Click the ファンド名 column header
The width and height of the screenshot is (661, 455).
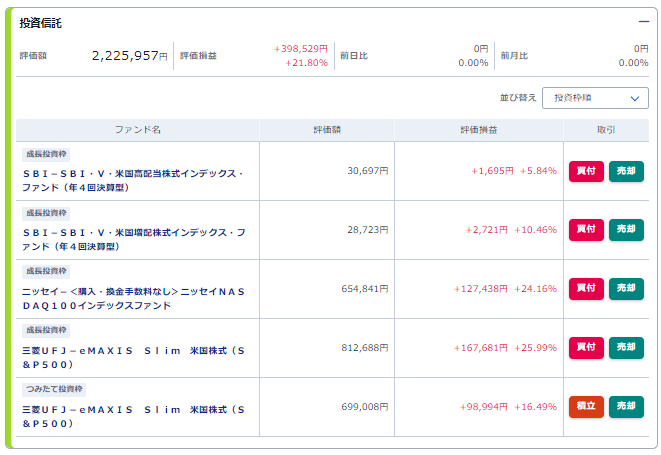(x=137, y=130)
